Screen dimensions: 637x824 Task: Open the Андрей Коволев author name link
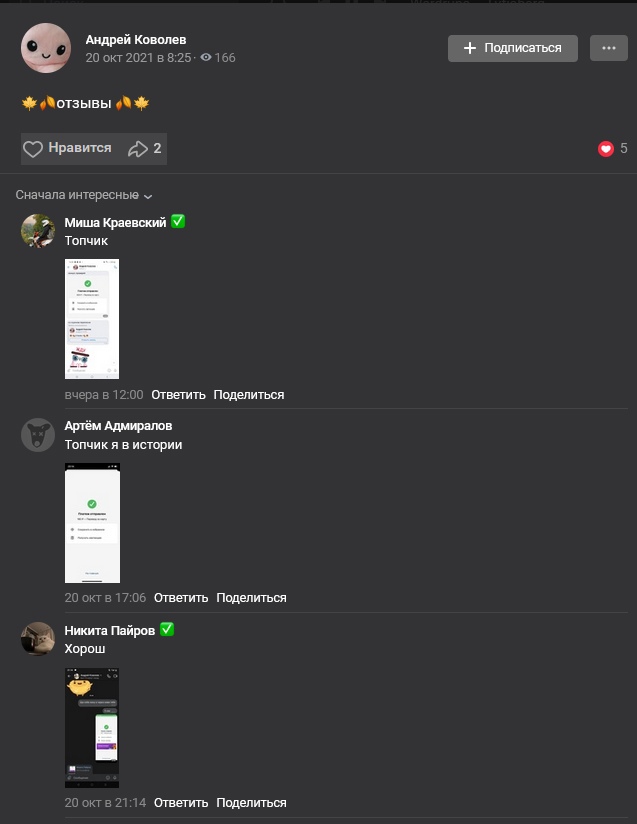point(136,39)
